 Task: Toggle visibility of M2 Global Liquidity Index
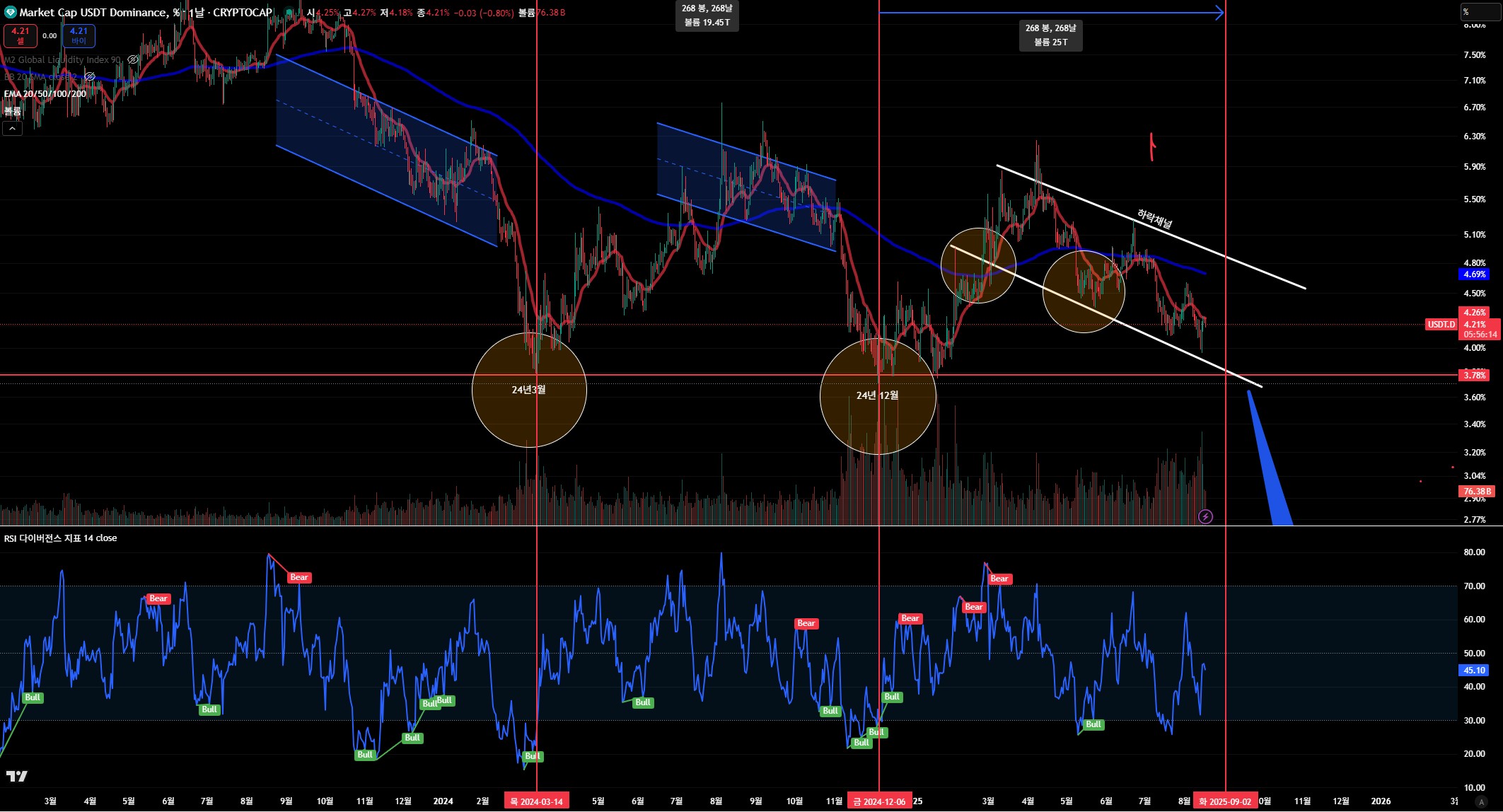[132, 60]
